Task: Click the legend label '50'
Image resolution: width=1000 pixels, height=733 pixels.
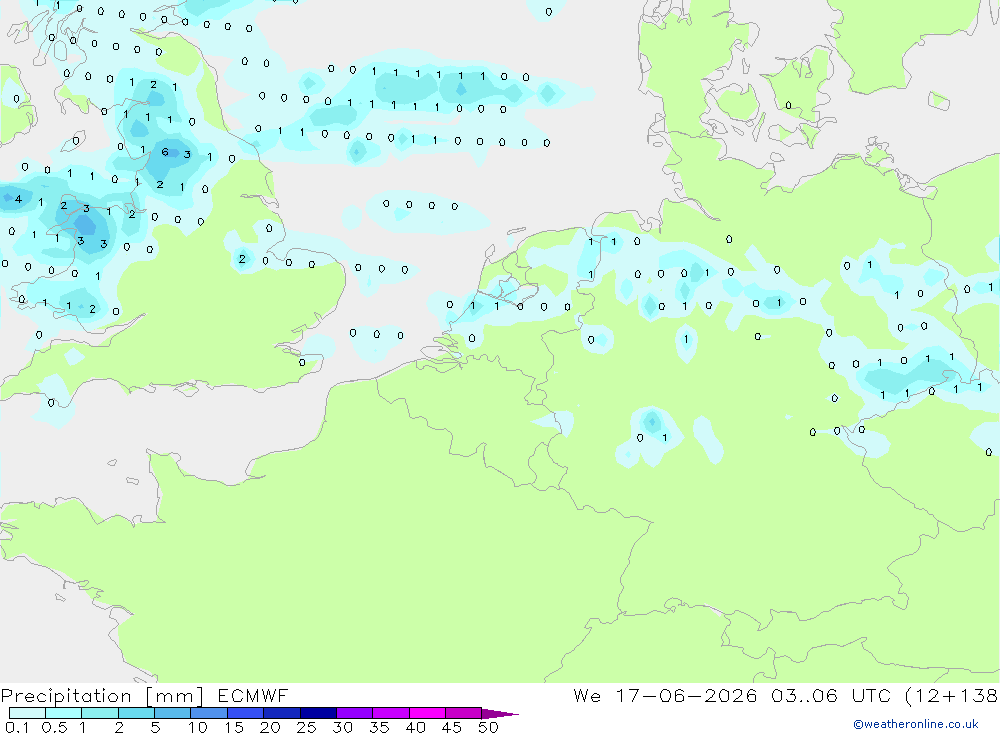Action: [x=488, y=727]
